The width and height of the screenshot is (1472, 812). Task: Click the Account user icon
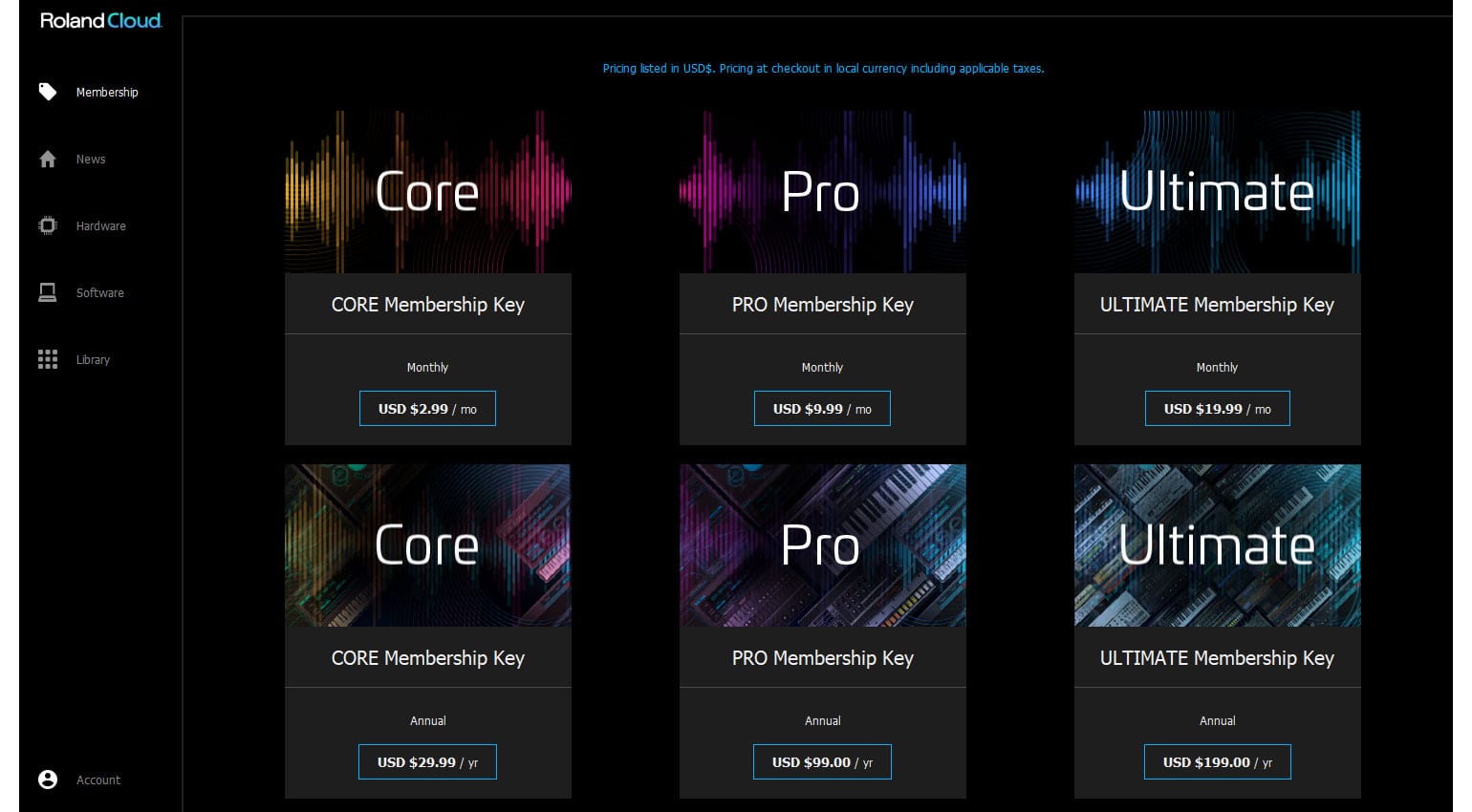pos(48,780)
